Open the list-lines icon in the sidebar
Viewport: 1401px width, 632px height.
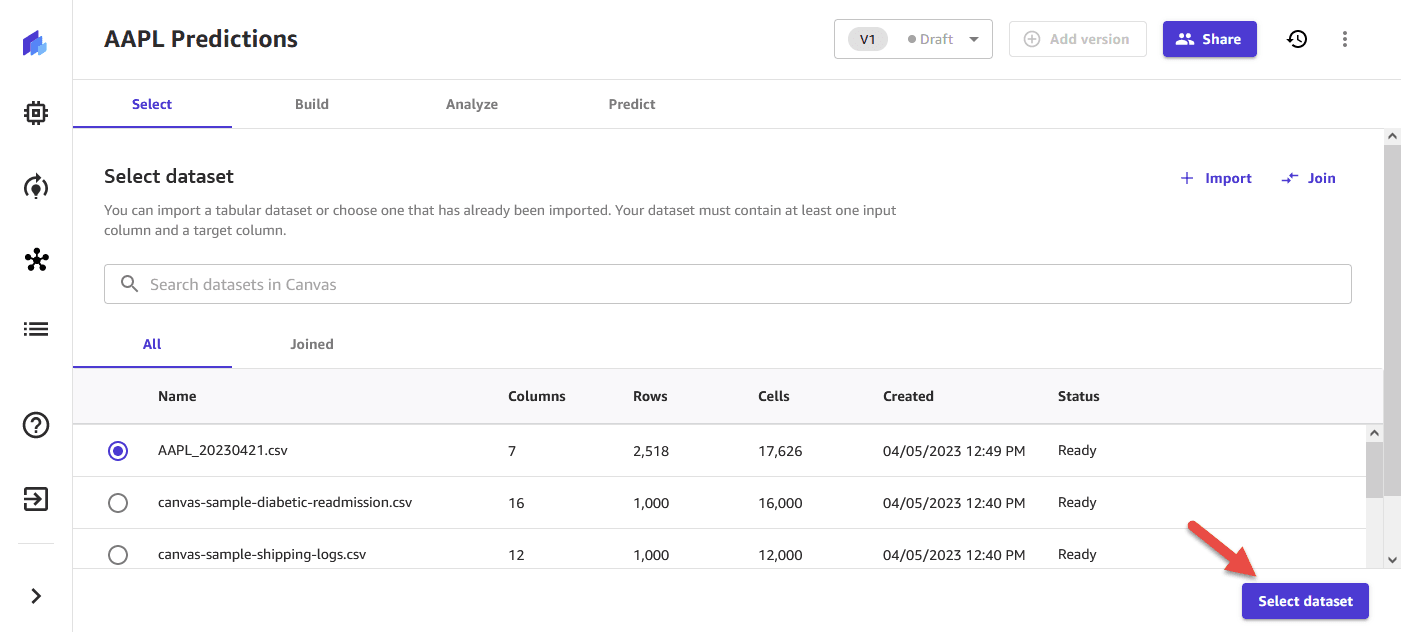36,329
